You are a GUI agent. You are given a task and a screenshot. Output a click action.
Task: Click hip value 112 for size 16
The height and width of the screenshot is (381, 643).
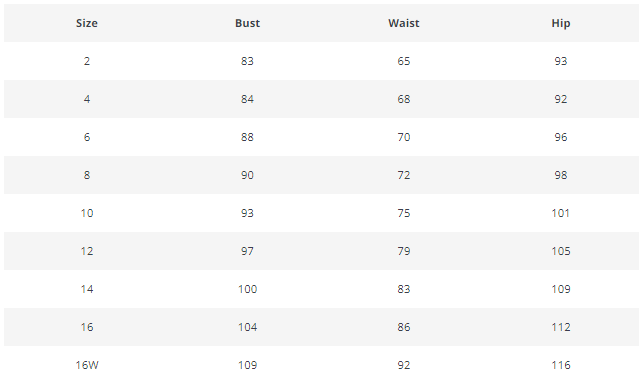point(561,327)
